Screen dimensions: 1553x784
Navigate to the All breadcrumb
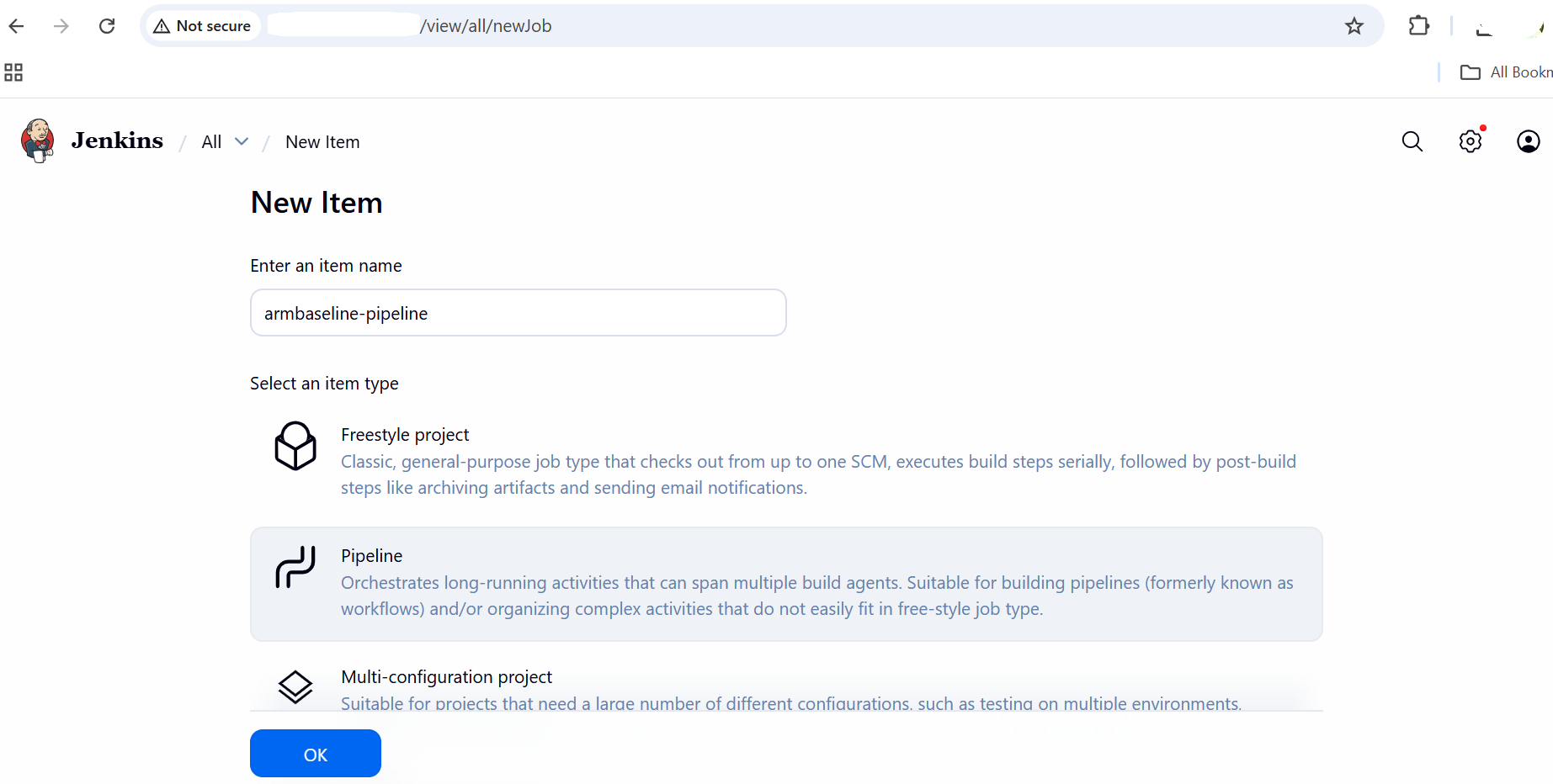[x=210, y=141]
